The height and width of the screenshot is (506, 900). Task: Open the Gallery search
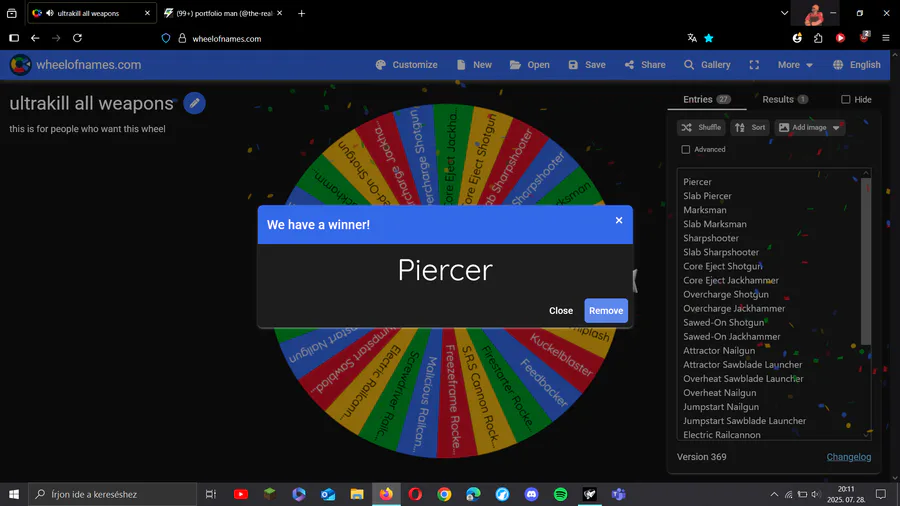(x=707, y=65)
